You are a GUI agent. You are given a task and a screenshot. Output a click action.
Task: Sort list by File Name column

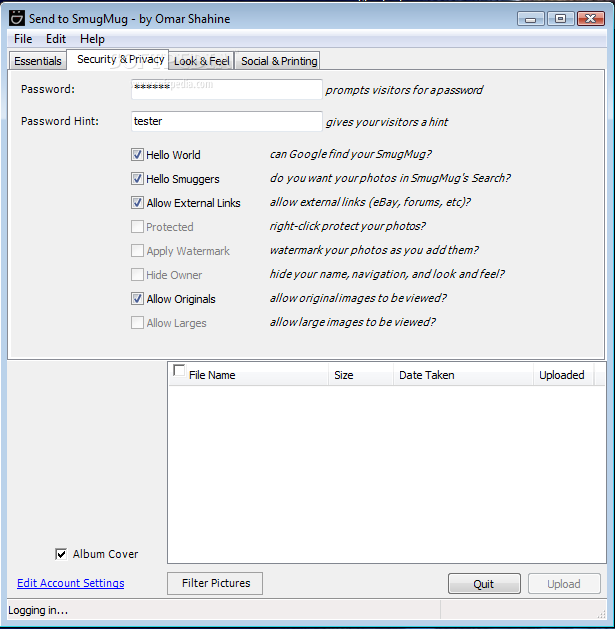pos(249,375)
